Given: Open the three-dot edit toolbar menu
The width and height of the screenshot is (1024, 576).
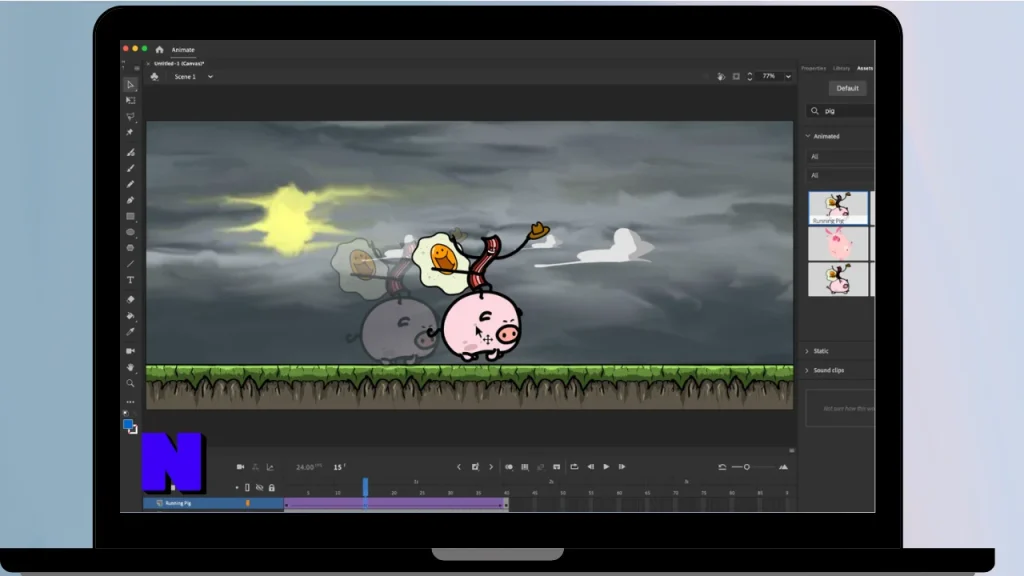Looking at the screenshot, I should [131, 402].
